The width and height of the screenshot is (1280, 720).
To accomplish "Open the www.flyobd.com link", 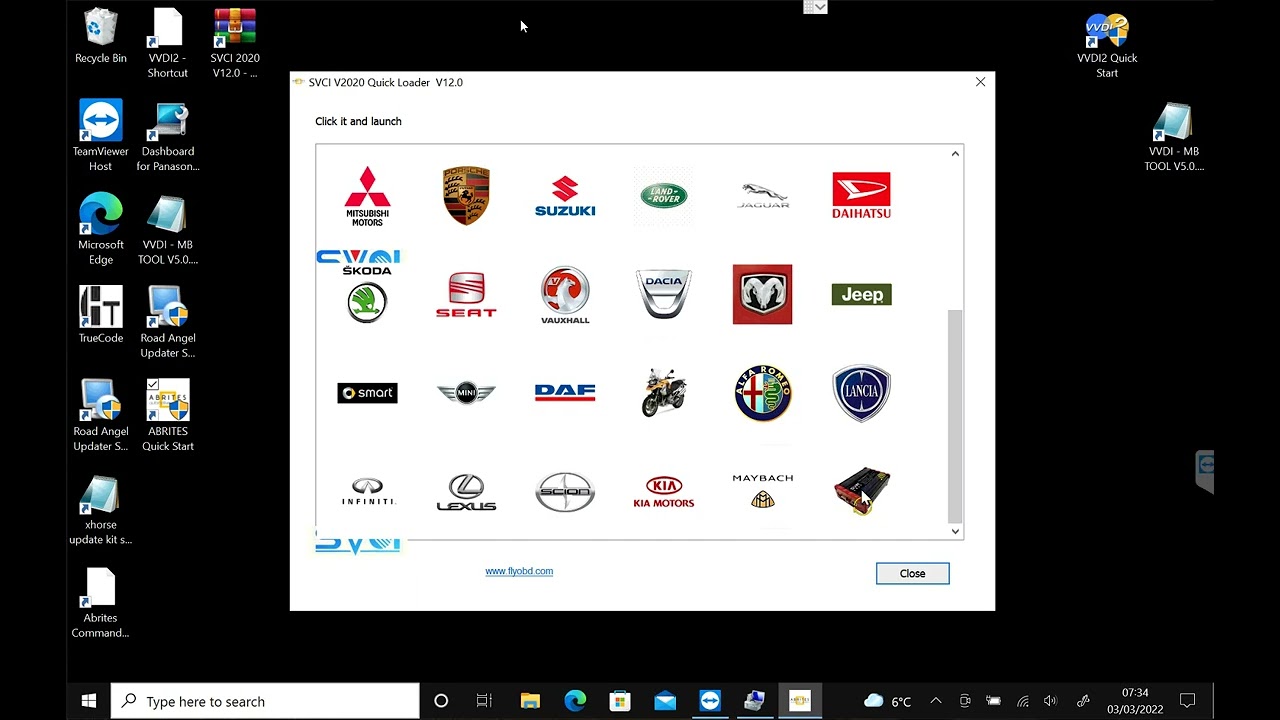I will pyautogui.click(x=519, y=571).
